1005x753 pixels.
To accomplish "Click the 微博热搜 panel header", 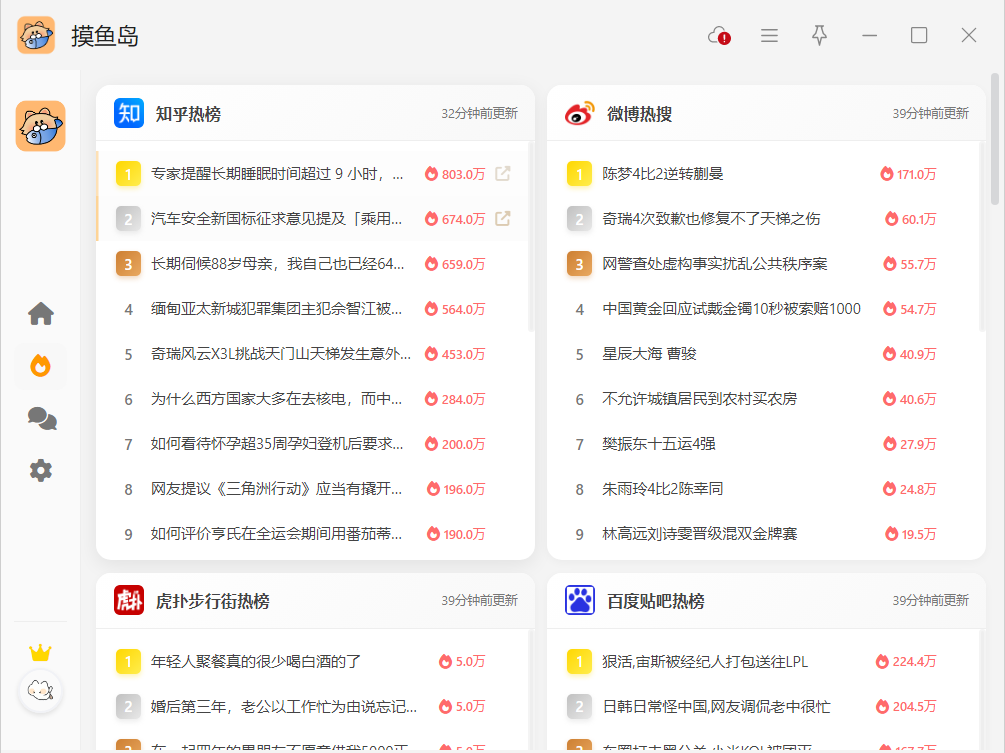I will tap(640, 114).
